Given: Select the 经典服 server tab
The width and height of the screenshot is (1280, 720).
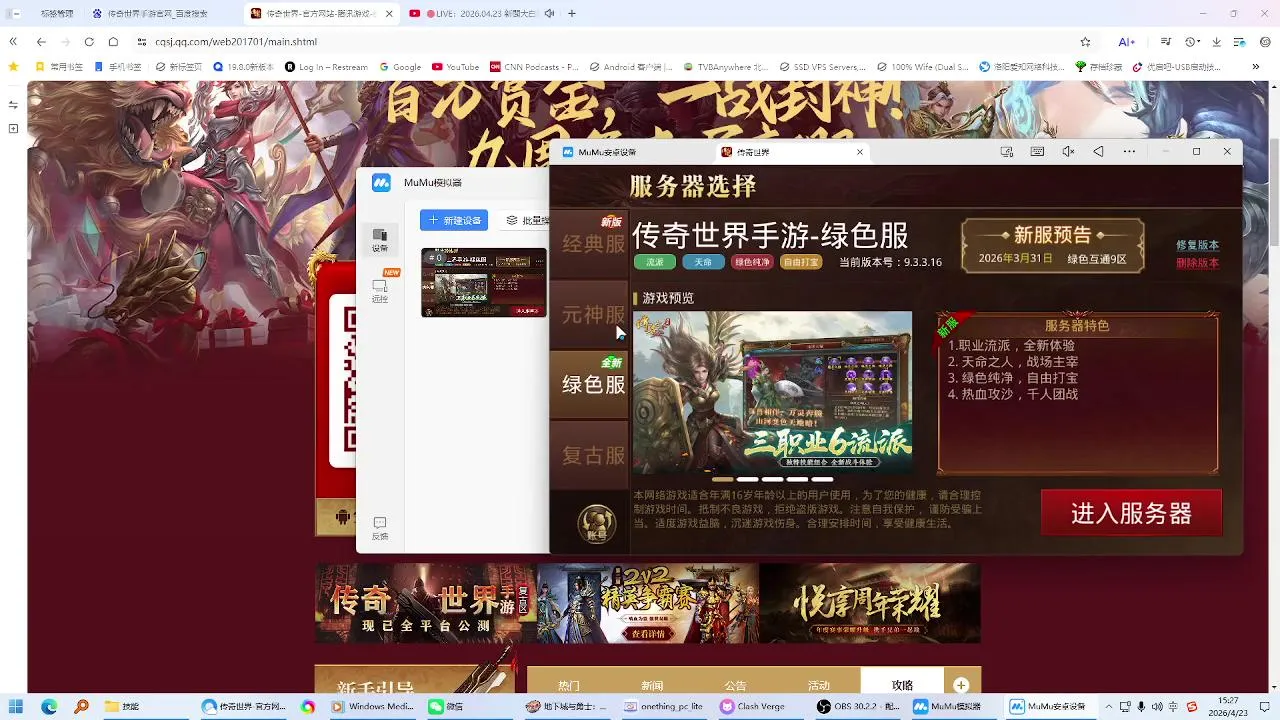Looking at the screenshot, I should coord(590,244).
